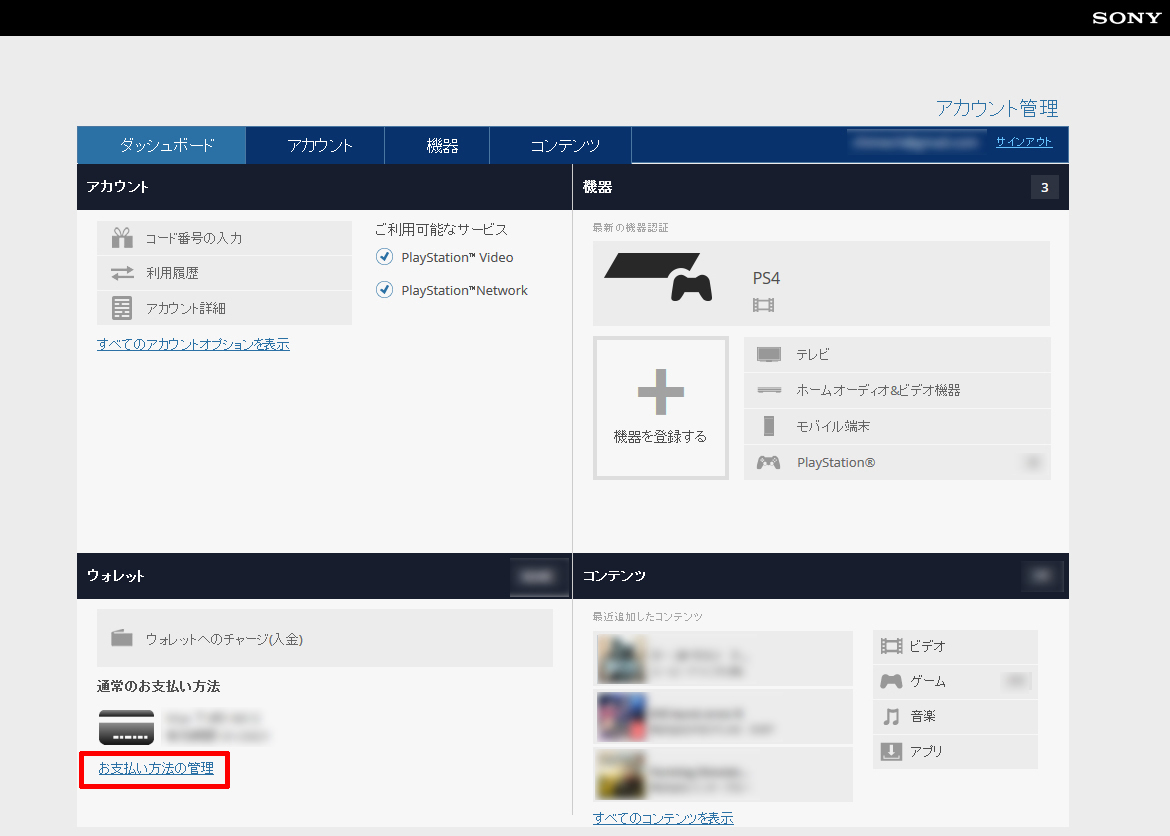Choose the mobile phone icon for モバイル端末
Screen dimensions: 1170x836
tap(769, 426)
